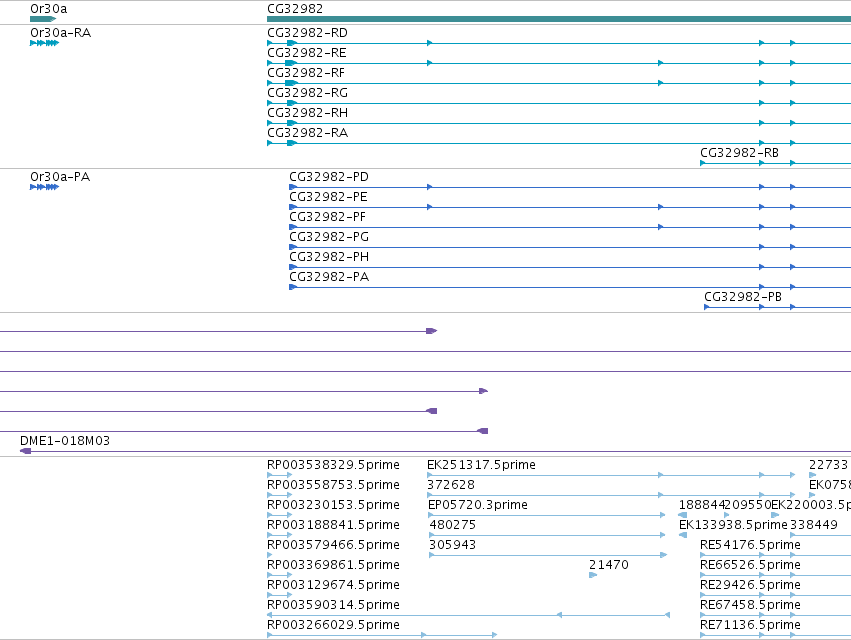Select protein CG32982-PG label

point(329,237)
